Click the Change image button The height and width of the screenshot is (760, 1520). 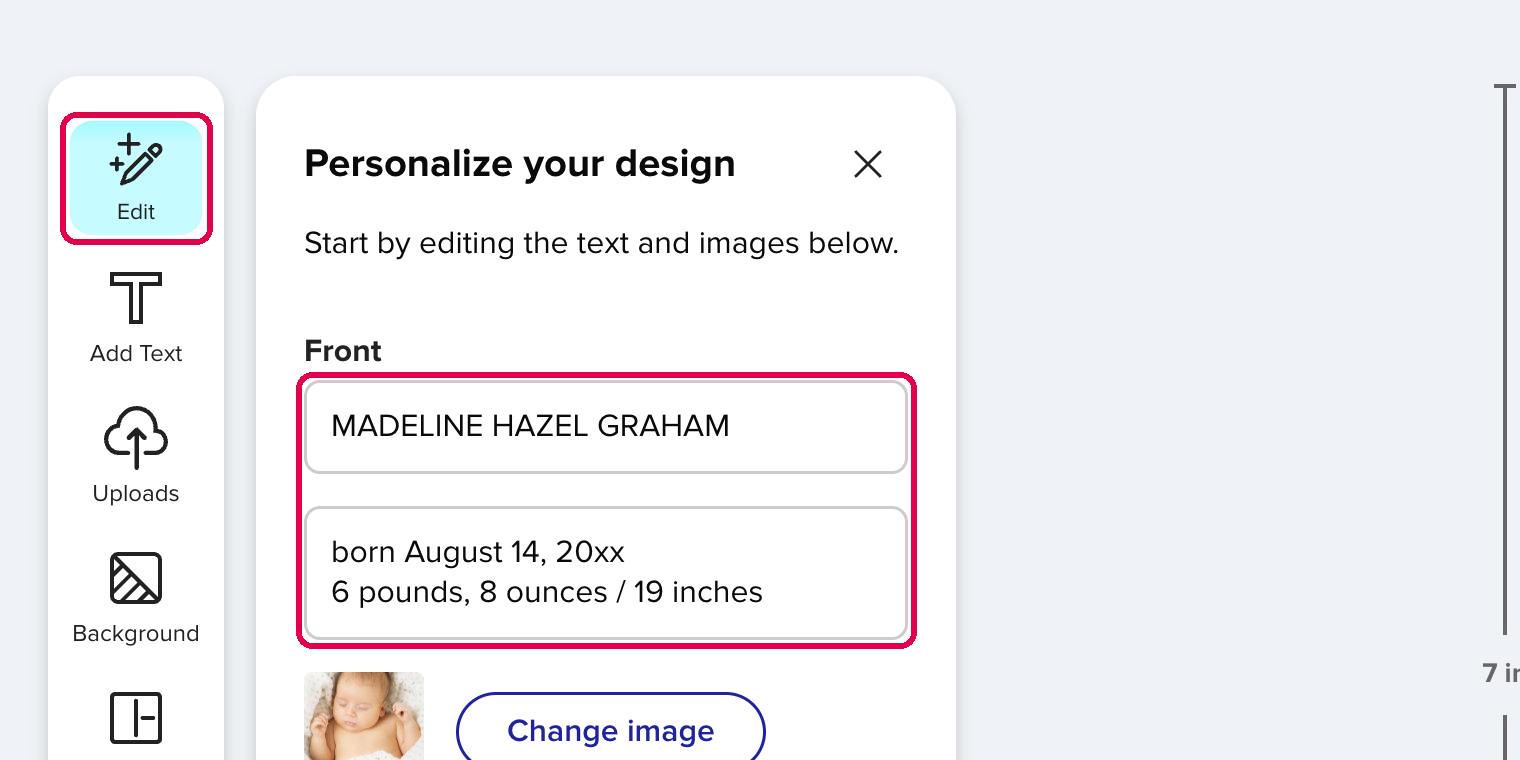coord(611,730)
